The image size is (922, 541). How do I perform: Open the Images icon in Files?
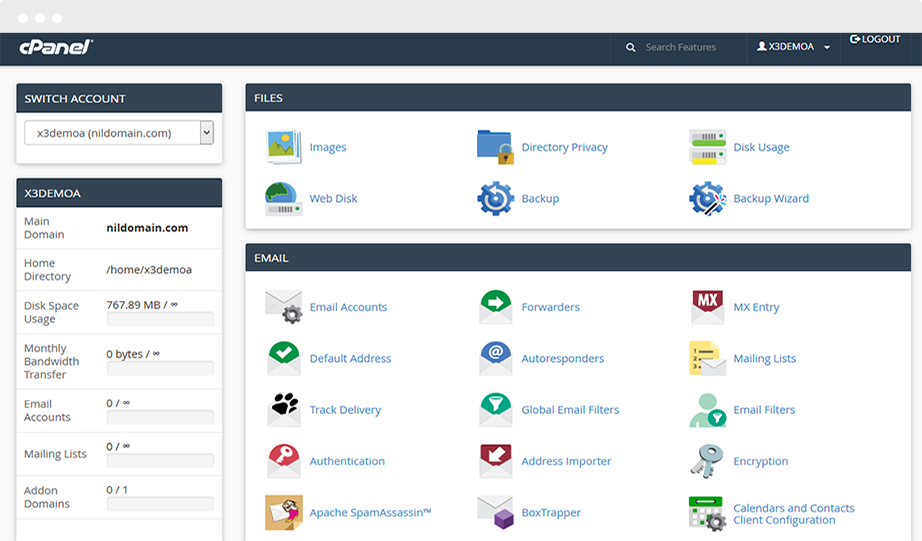pyautogui.click(x=284, y=147)
